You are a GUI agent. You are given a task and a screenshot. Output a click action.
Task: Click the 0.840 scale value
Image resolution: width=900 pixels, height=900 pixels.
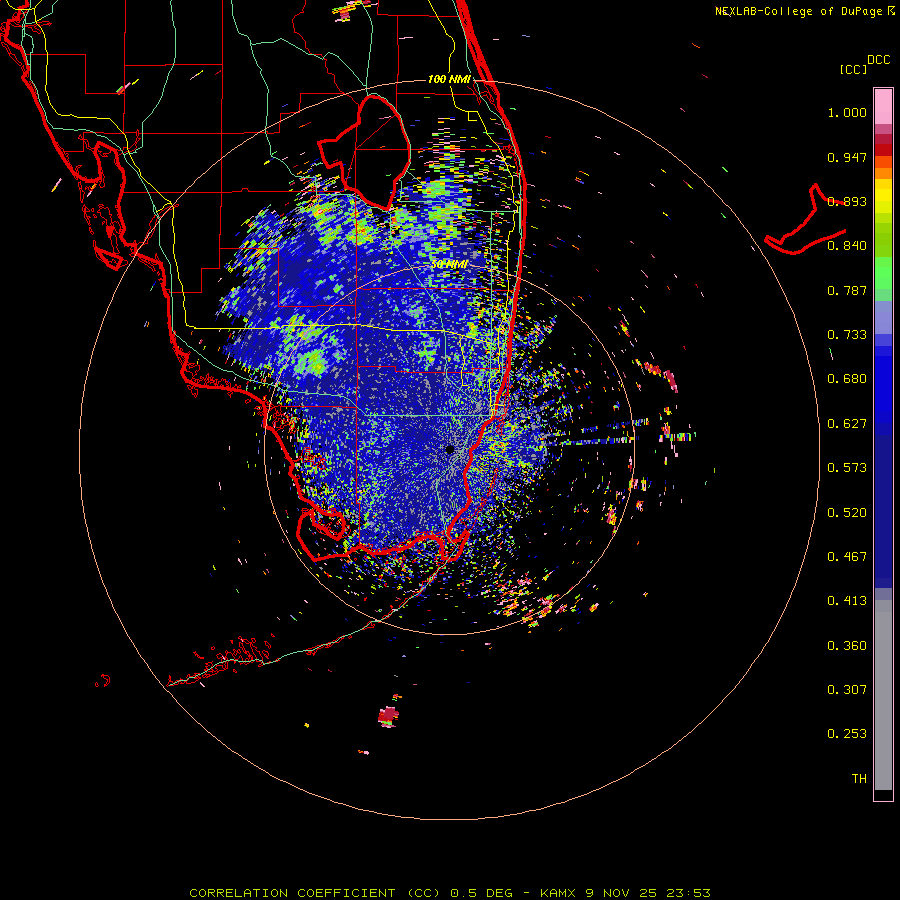[847, 246]
